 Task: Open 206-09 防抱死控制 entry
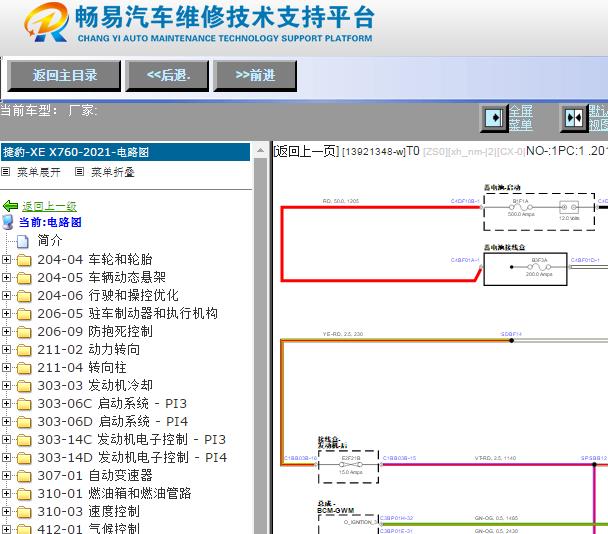coord(95,331)
